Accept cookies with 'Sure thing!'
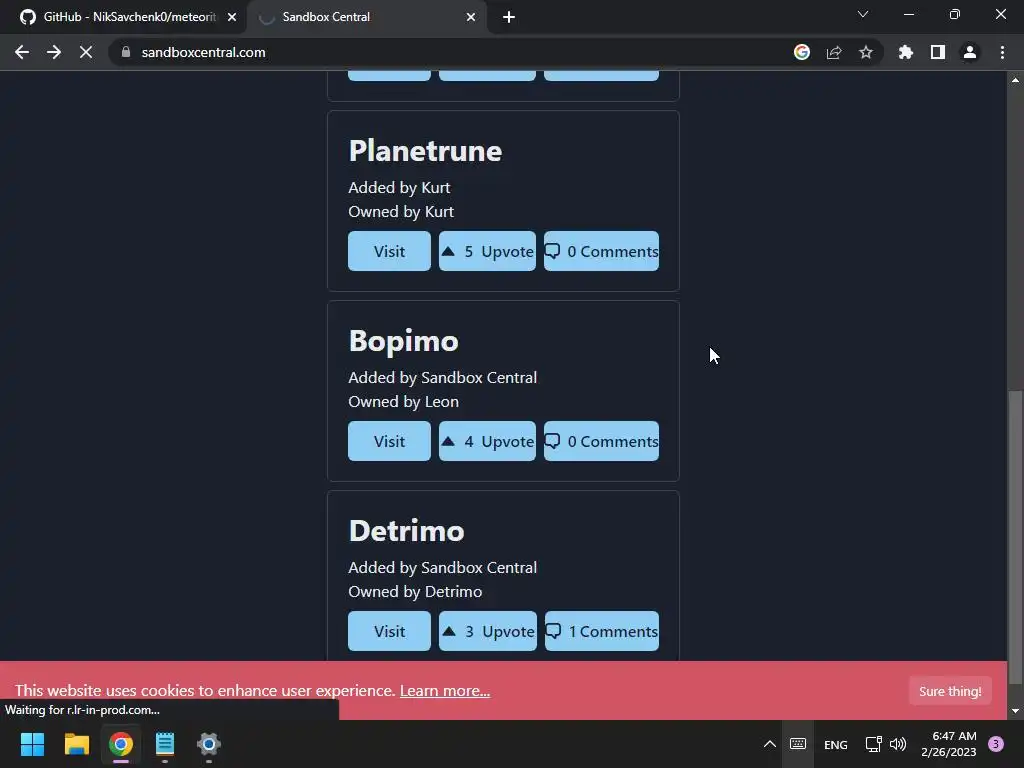The image size is (1024, 768). tap(950, 691)
